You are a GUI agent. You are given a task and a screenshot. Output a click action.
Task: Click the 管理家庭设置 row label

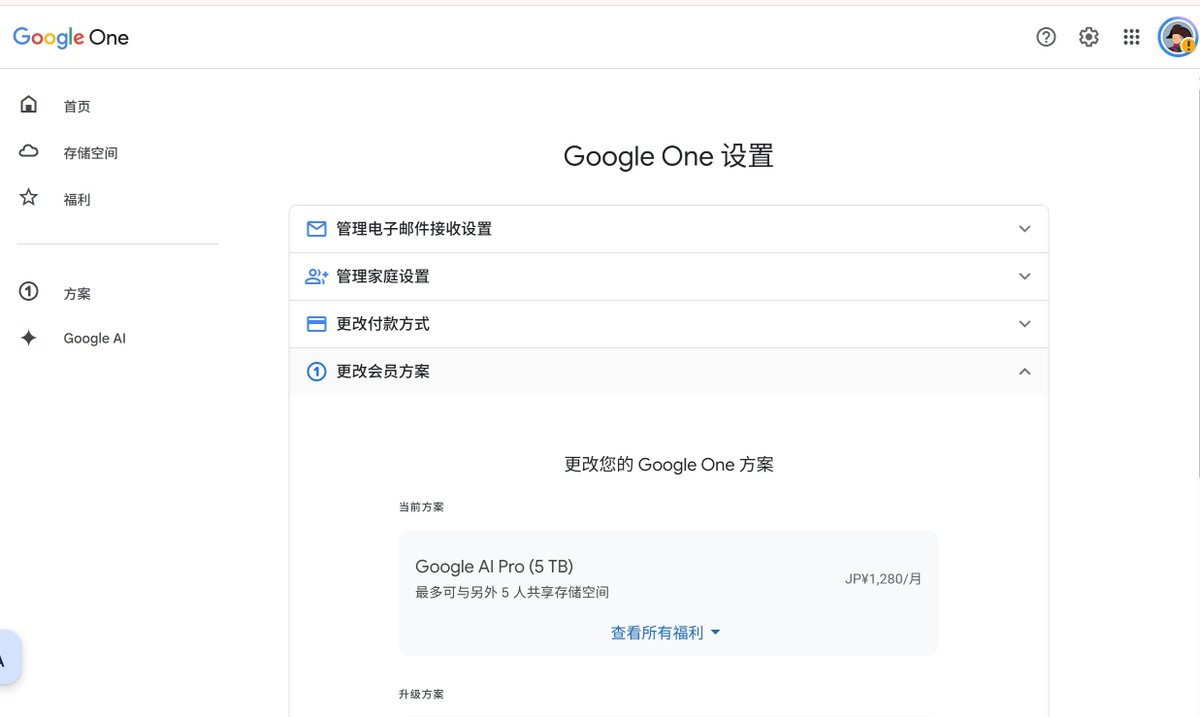tap(383, 276)
